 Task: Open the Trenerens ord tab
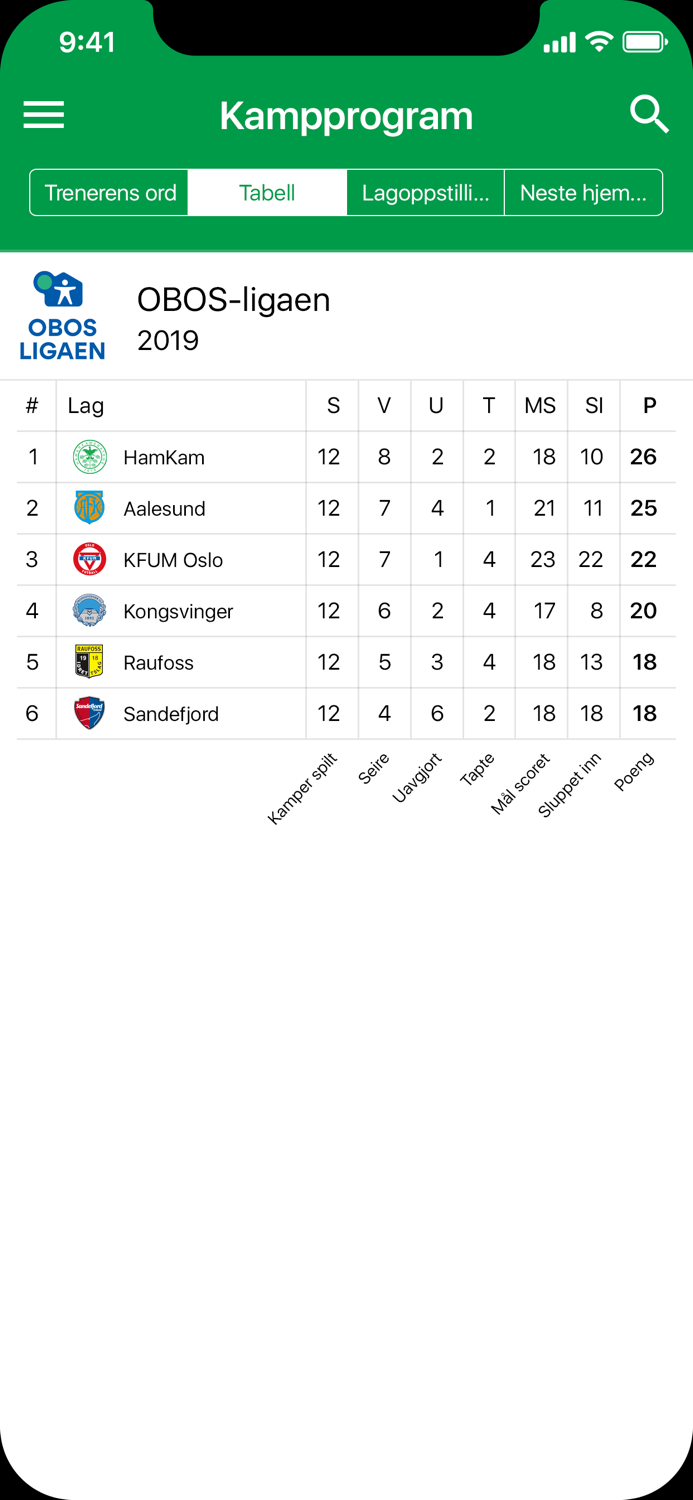click(x=108, y=192)
